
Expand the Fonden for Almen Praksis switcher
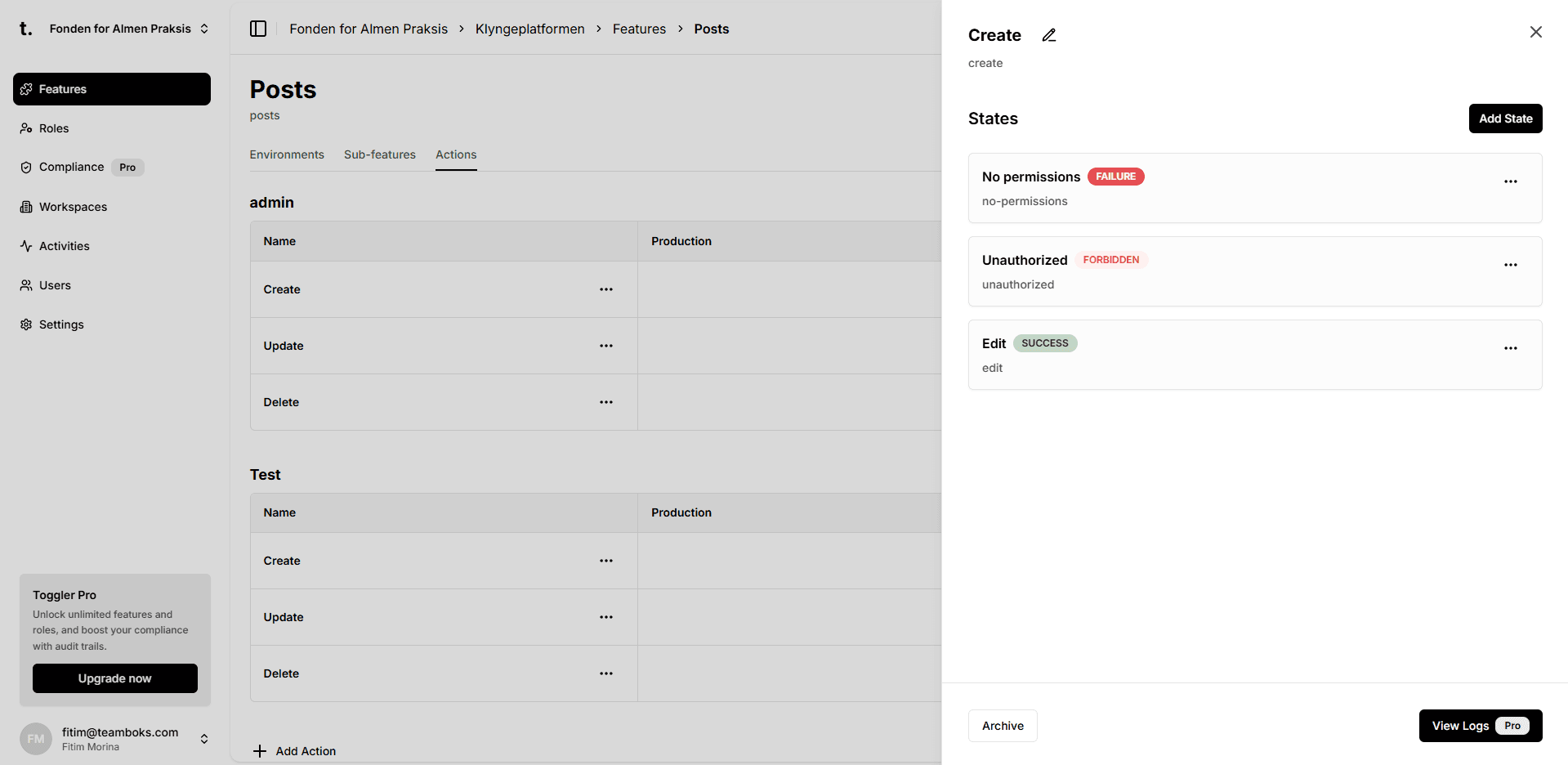[x=204, y=29]
